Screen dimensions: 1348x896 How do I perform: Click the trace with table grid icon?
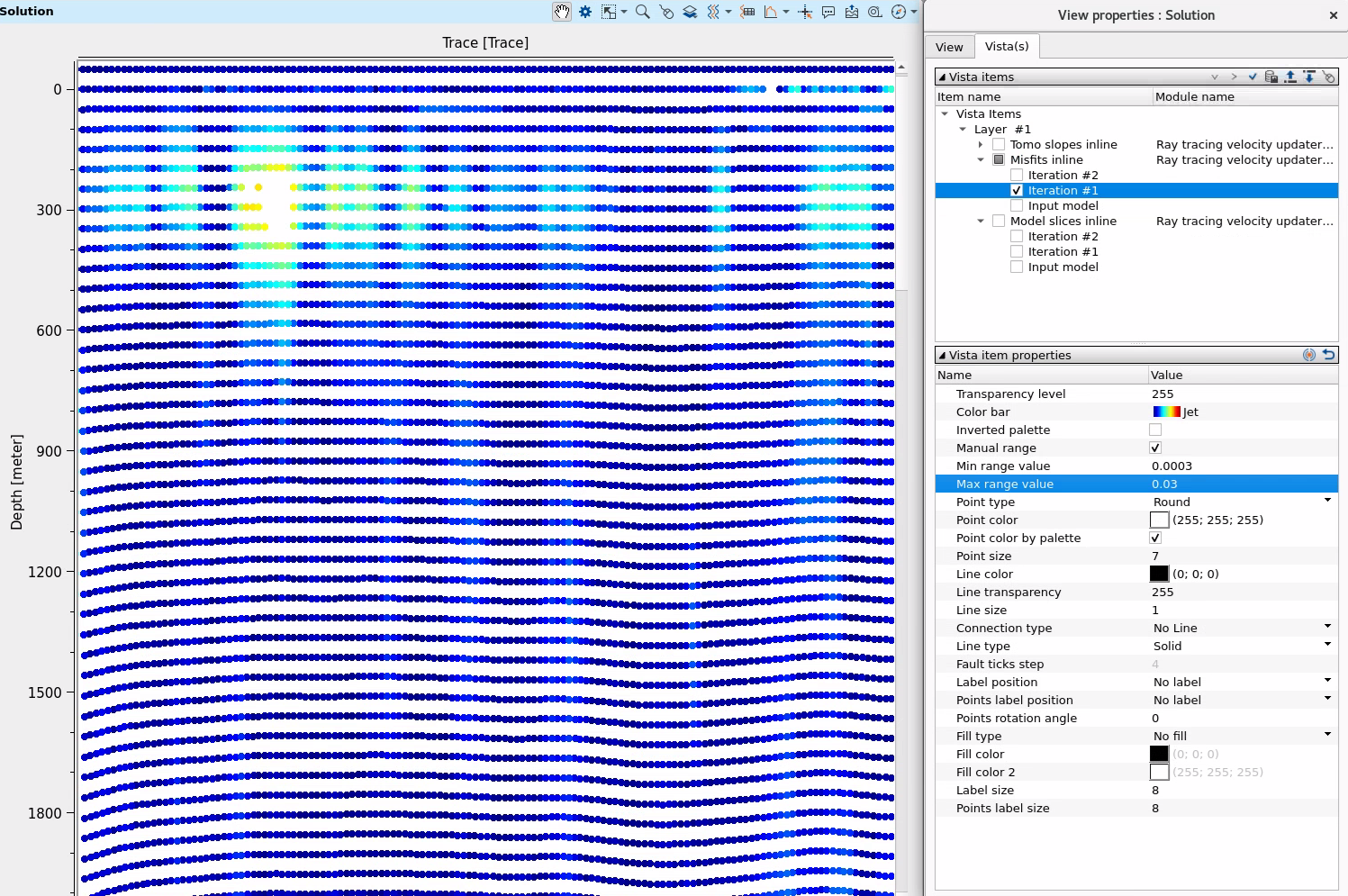coord(747,12)
